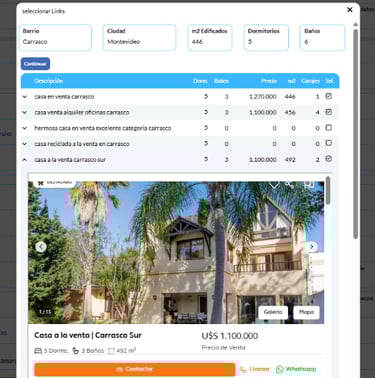Click price 1.270.000 in first row
The height and width of the screenshot is (378, 375).
point(263,97)
